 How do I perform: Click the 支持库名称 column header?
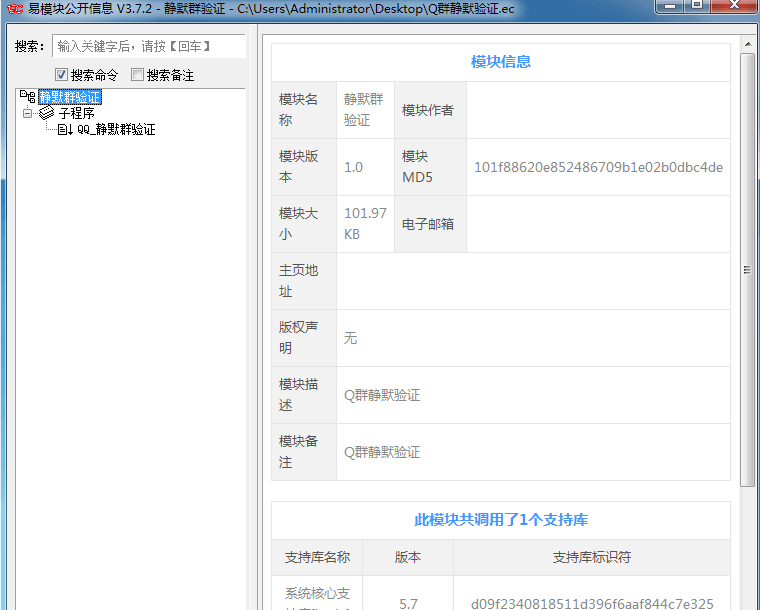coord(317,557)
